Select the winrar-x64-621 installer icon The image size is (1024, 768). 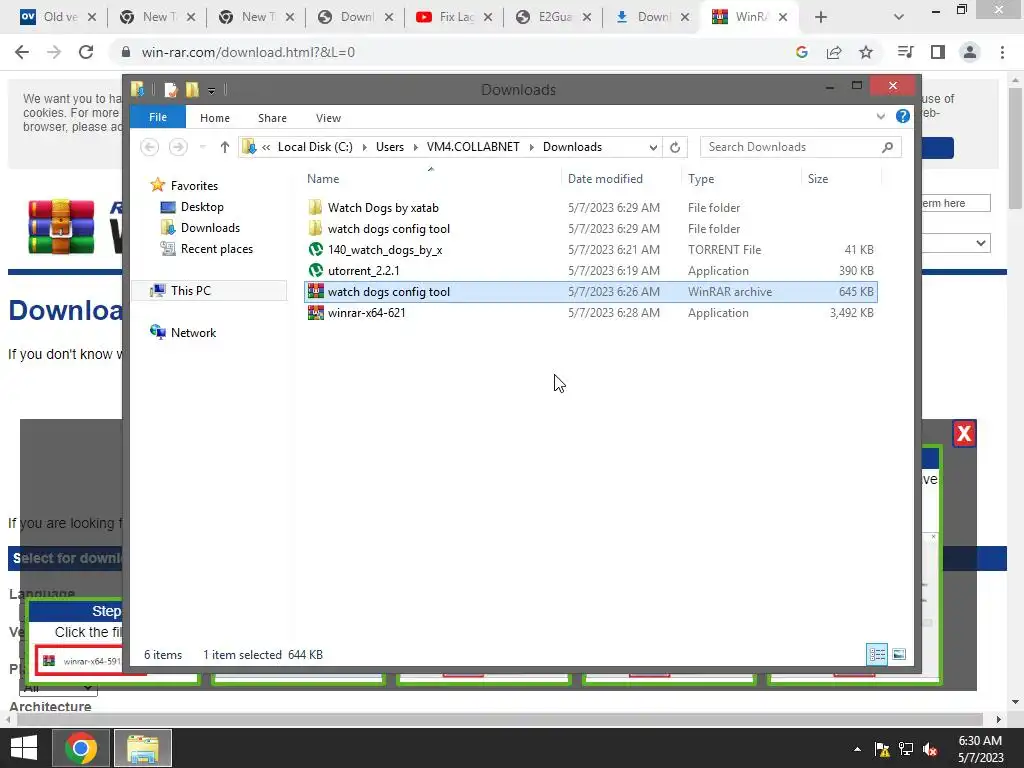[315, 313]
